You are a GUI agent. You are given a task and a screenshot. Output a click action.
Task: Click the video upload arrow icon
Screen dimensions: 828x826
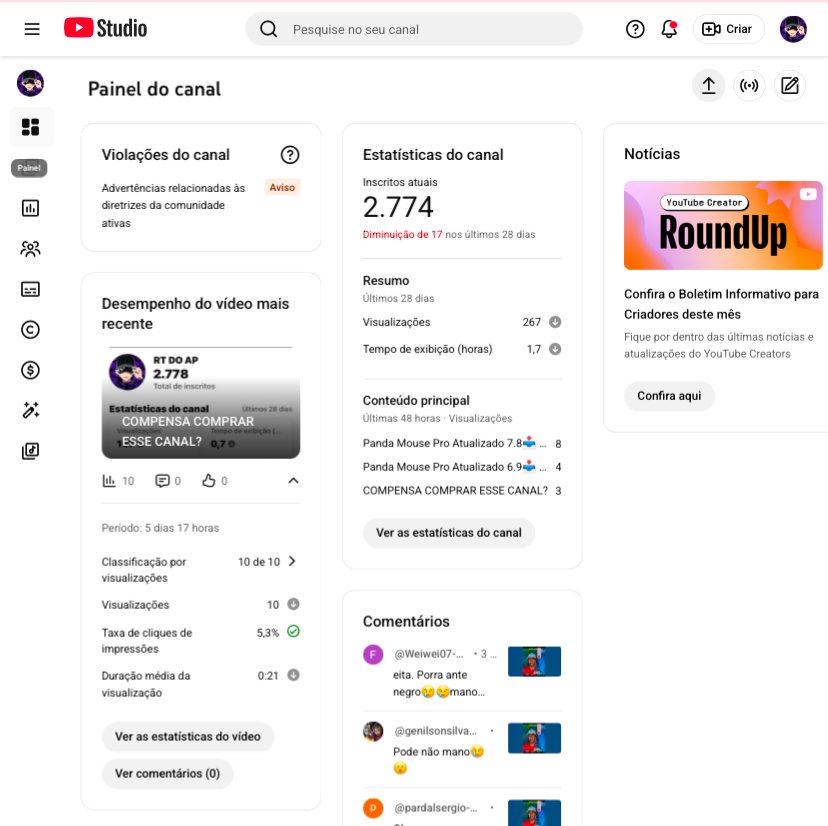click(x=709, y=85)
